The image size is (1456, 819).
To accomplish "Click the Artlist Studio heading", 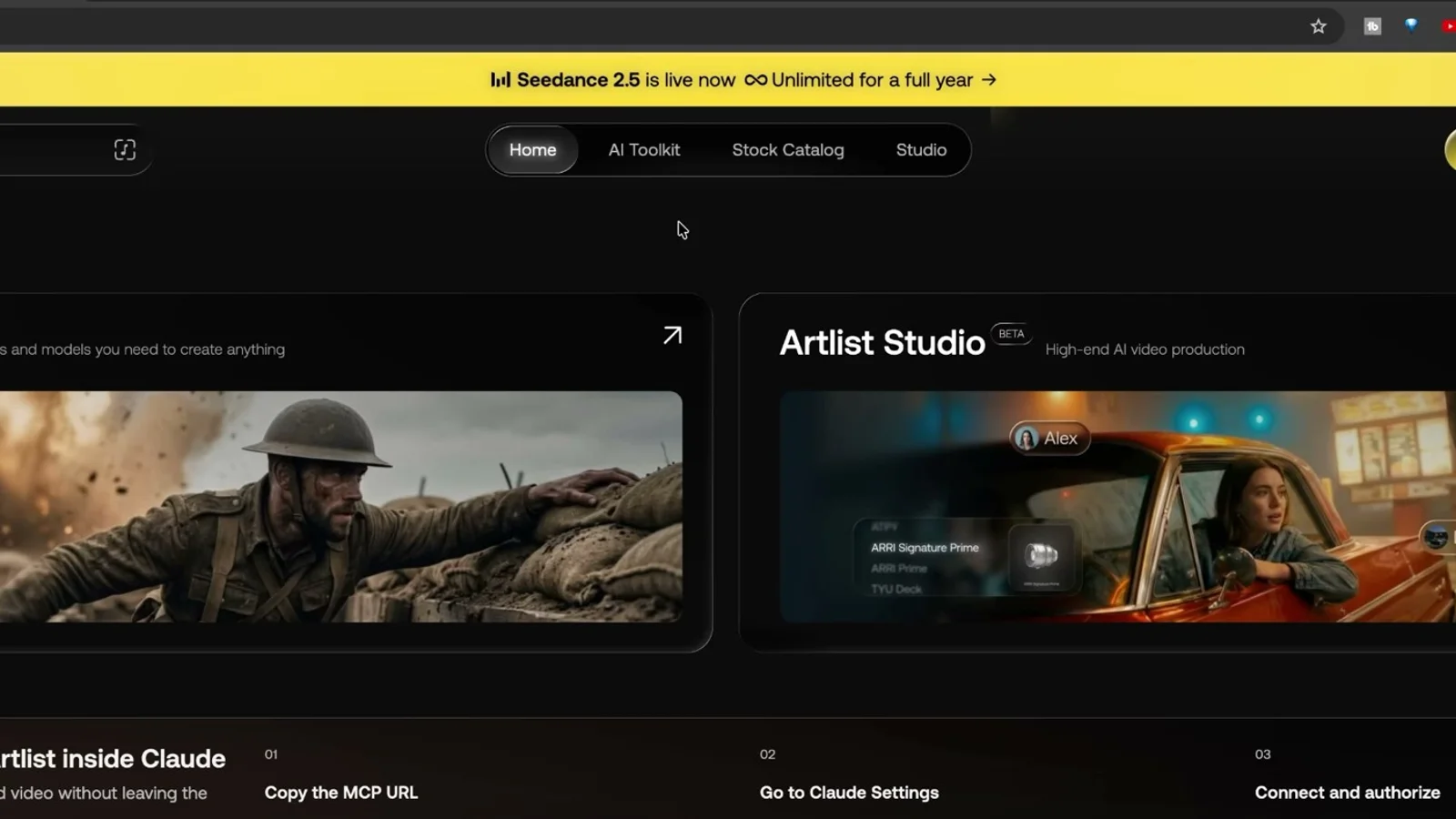I will point(882,343).
